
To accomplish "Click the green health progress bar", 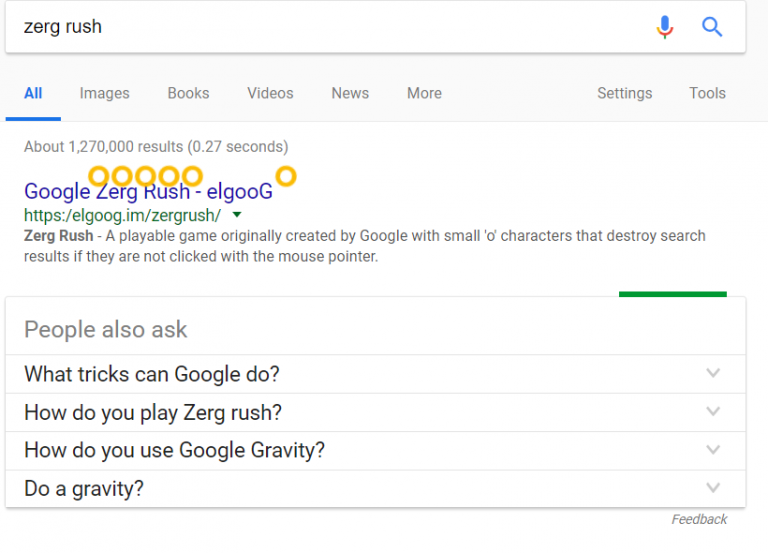I will coord(672,294).
